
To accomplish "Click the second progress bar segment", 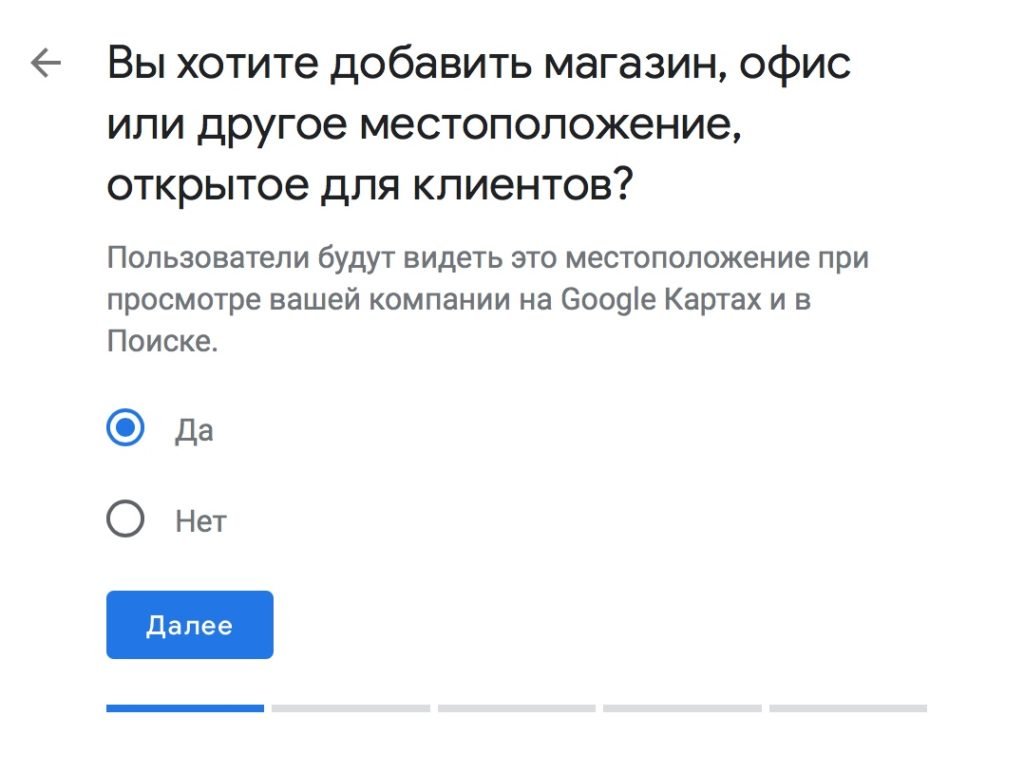I will (352, 709).
